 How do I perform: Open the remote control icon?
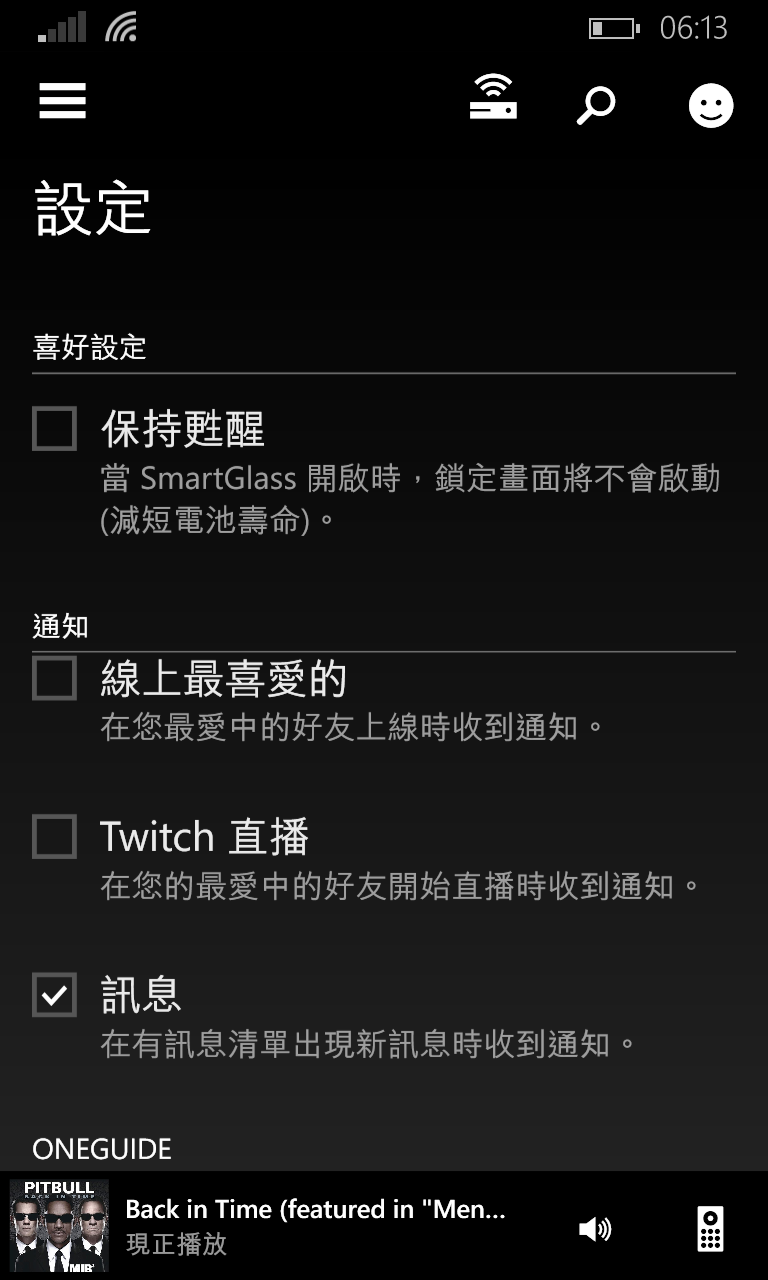point(710,1229)
